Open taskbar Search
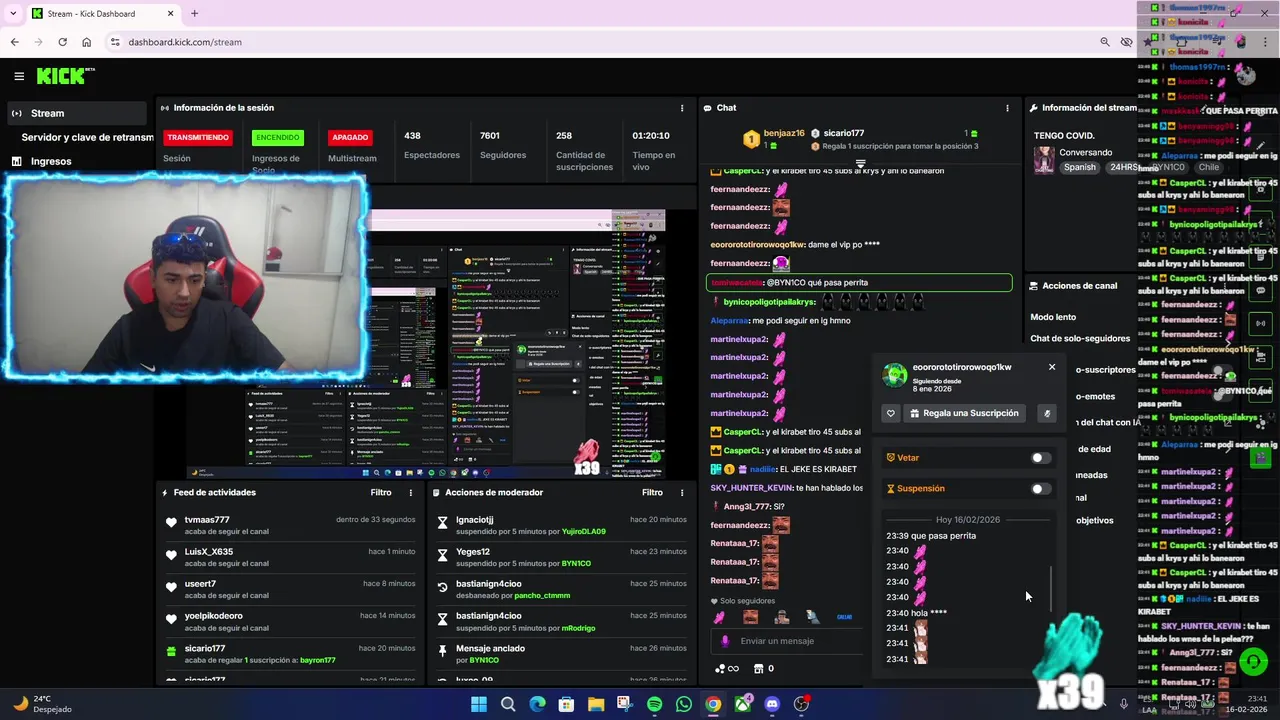This screenshot has width=1280, height=720. 508,704
